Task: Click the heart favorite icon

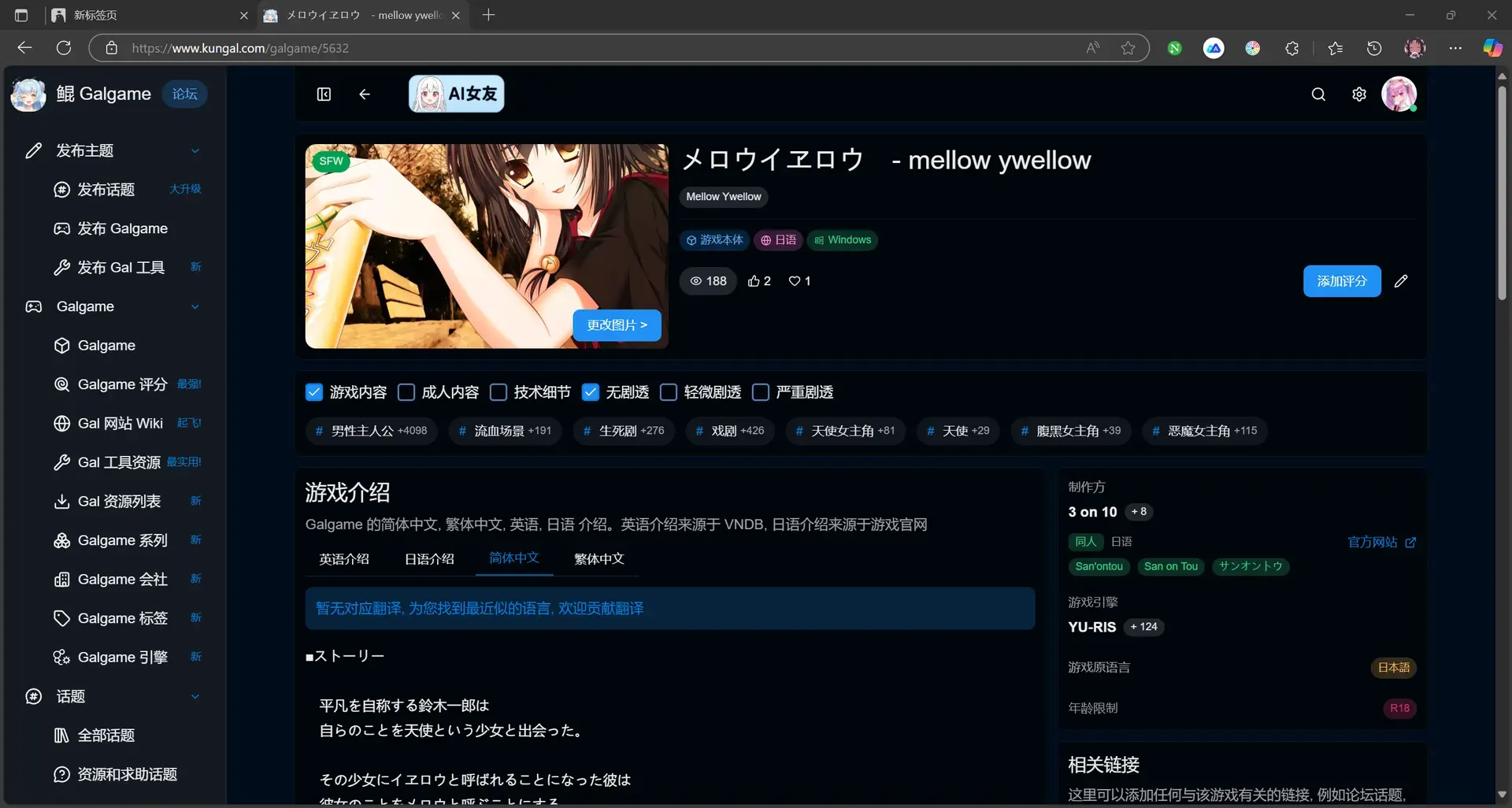Action: [795, 281]
